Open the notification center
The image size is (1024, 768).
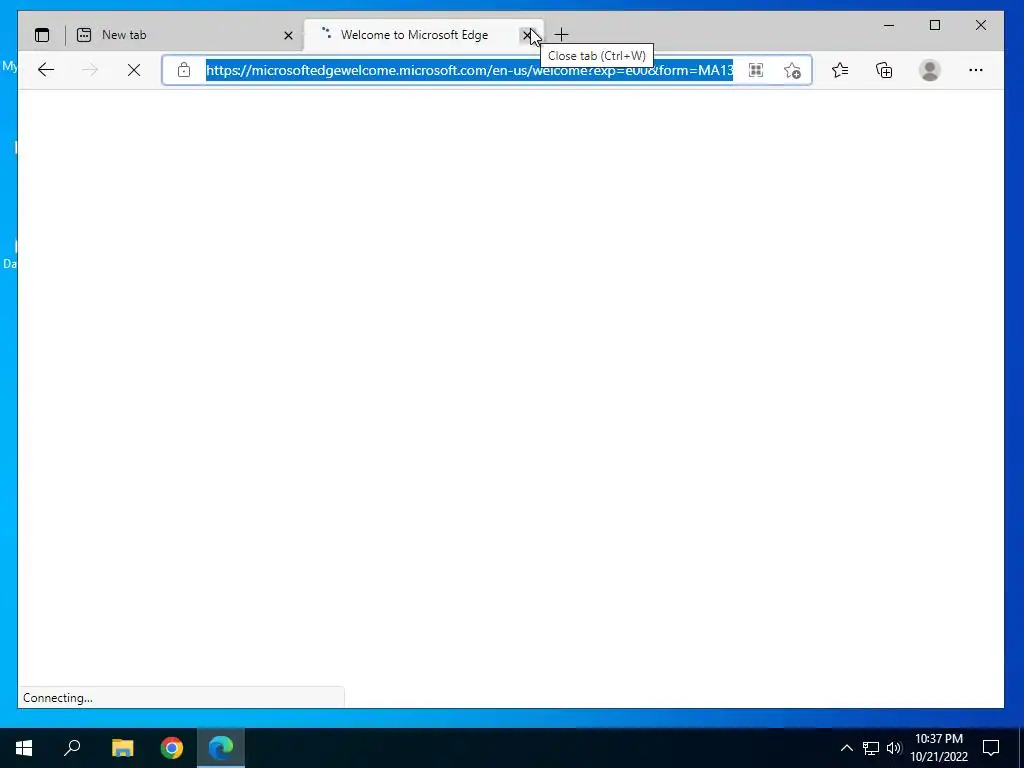click(x=991, y=748)
